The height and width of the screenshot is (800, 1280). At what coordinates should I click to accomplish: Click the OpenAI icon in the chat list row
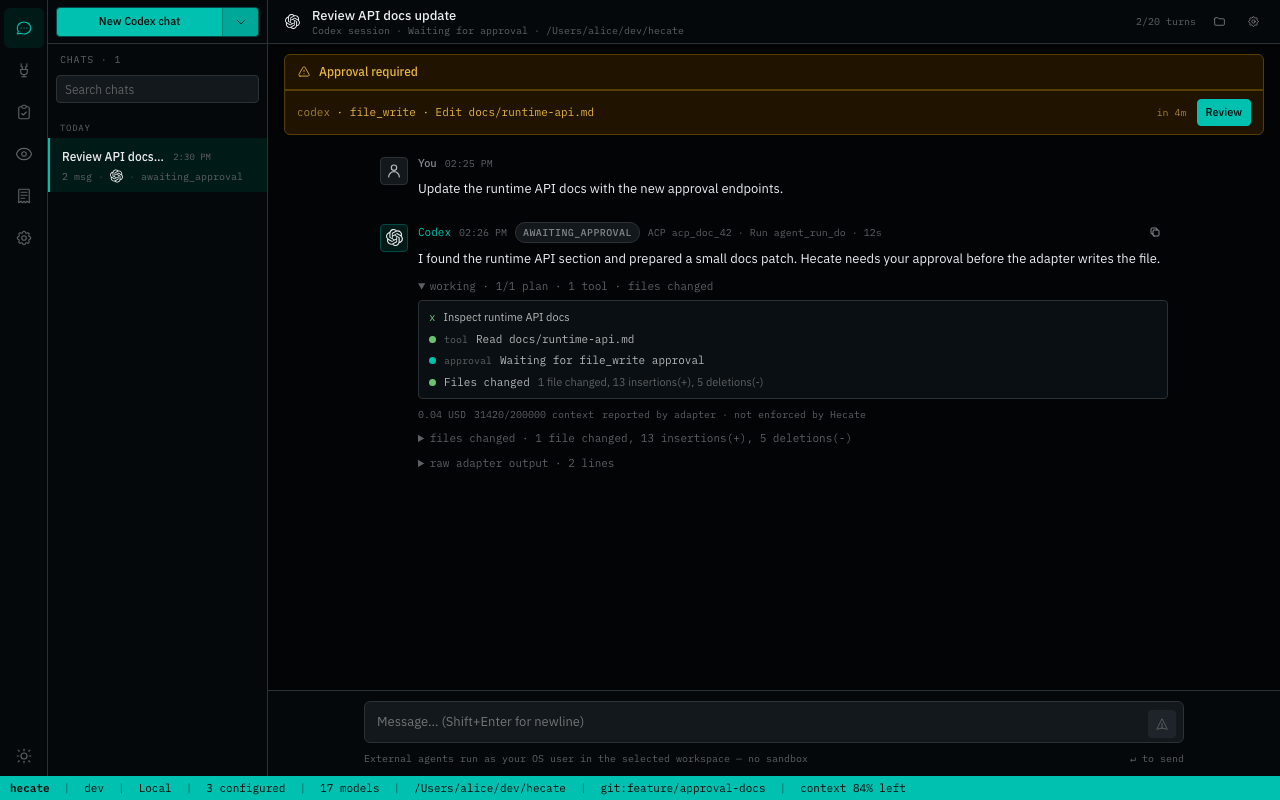(117, 176)
